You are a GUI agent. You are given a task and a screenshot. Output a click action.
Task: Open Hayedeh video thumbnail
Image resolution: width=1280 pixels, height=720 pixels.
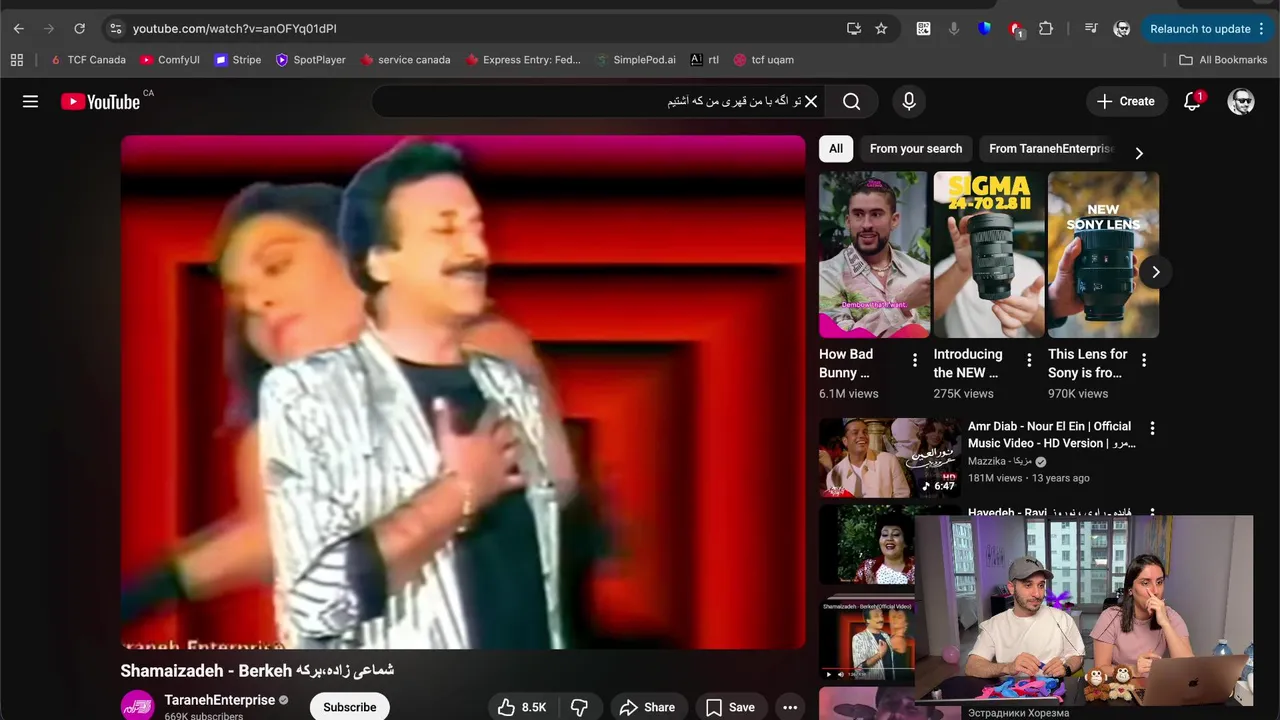867,545
